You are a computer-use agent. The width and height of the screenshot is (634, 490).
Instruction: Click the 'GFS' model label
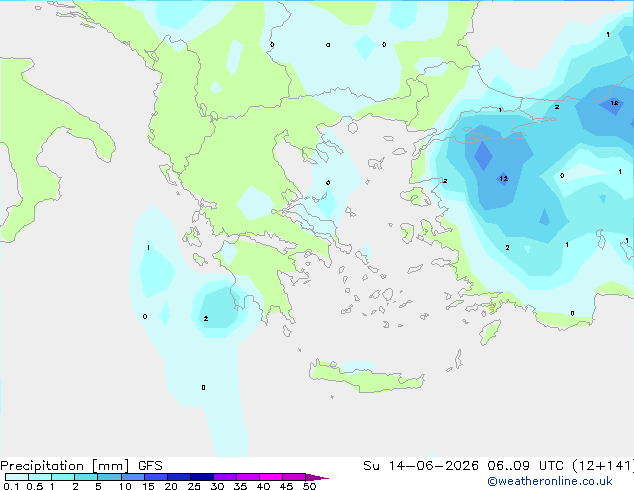[150, 466]
